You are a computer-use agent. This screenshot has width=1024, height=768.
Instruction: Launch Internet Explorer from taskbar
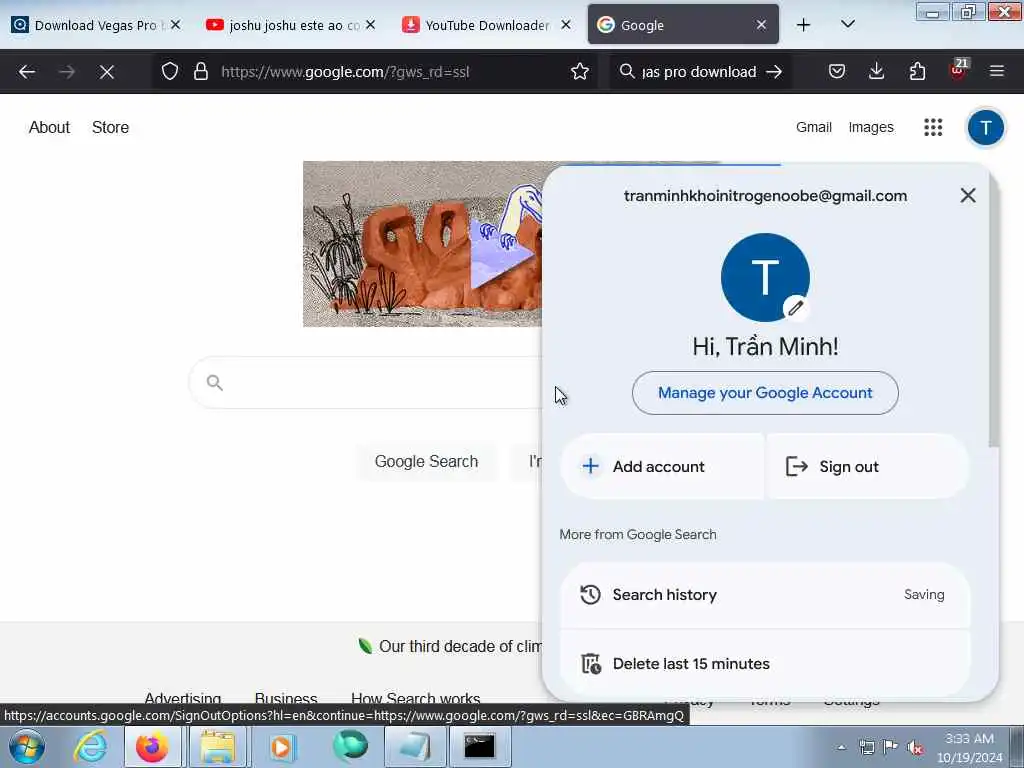pos(89,746)
